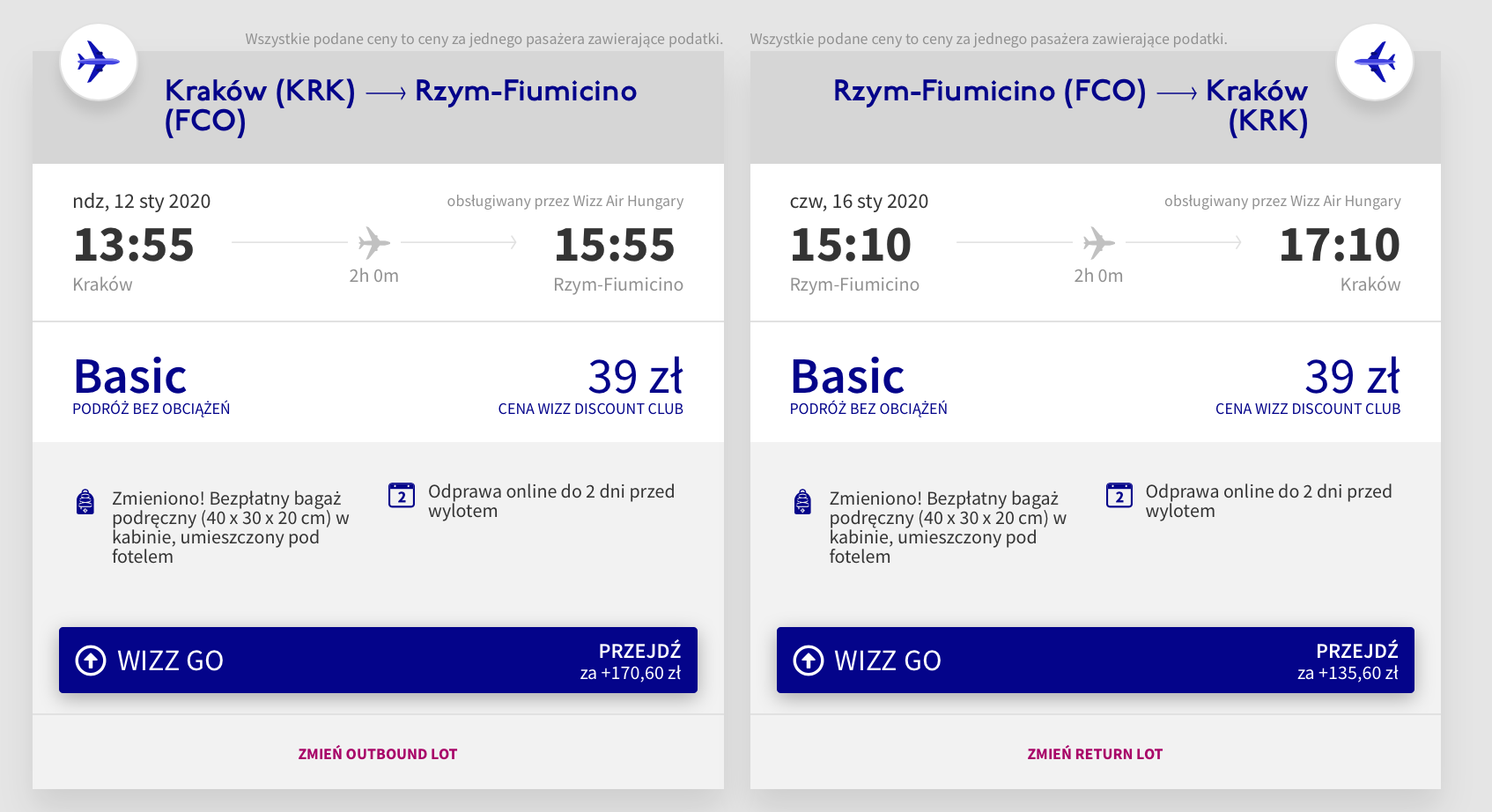Click ZMIEŃ RETURN LOT link
The image size is (1492, 812).
click(x=1095, y=754)
